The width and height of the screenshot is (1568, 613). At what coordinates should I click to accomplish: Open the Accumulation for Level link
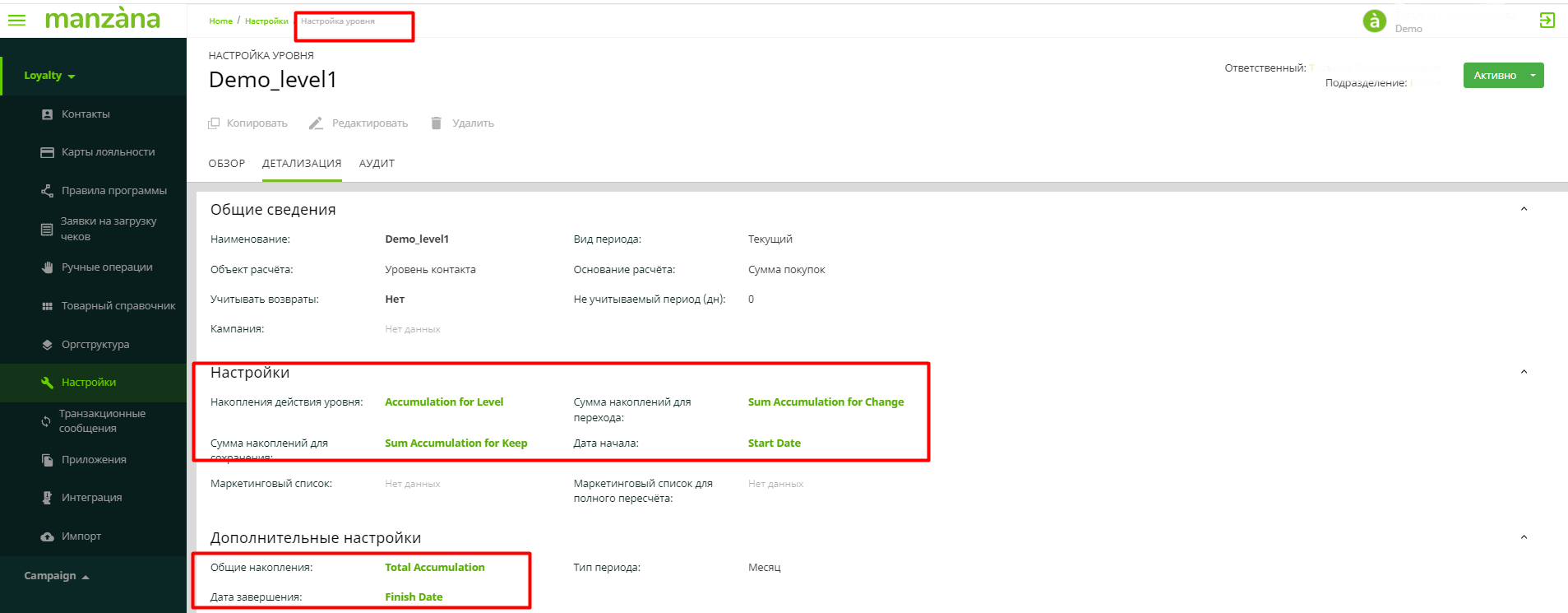click(x=444, y=402)
